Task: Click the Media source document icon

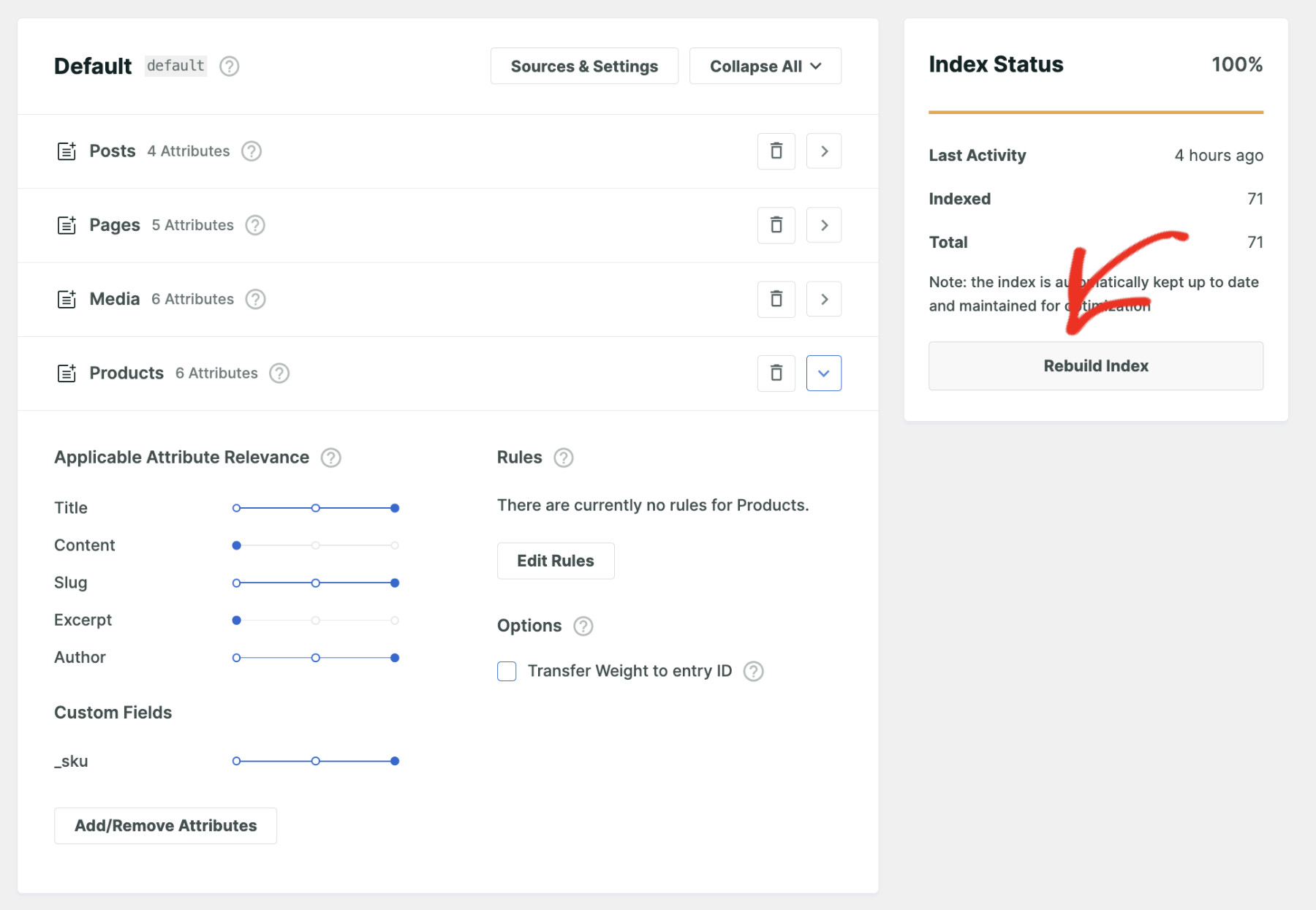Action: (x=67, y=299)
